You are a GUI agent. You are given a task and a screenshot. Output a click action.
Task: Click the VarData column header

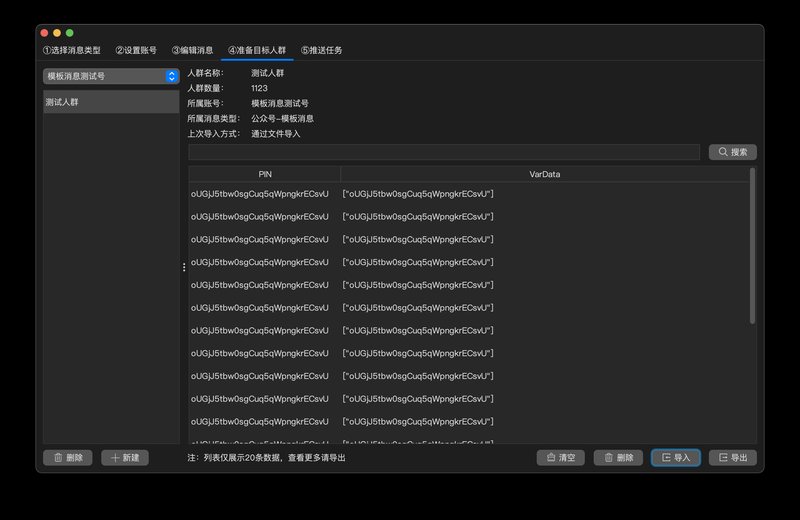click(544, 174)
